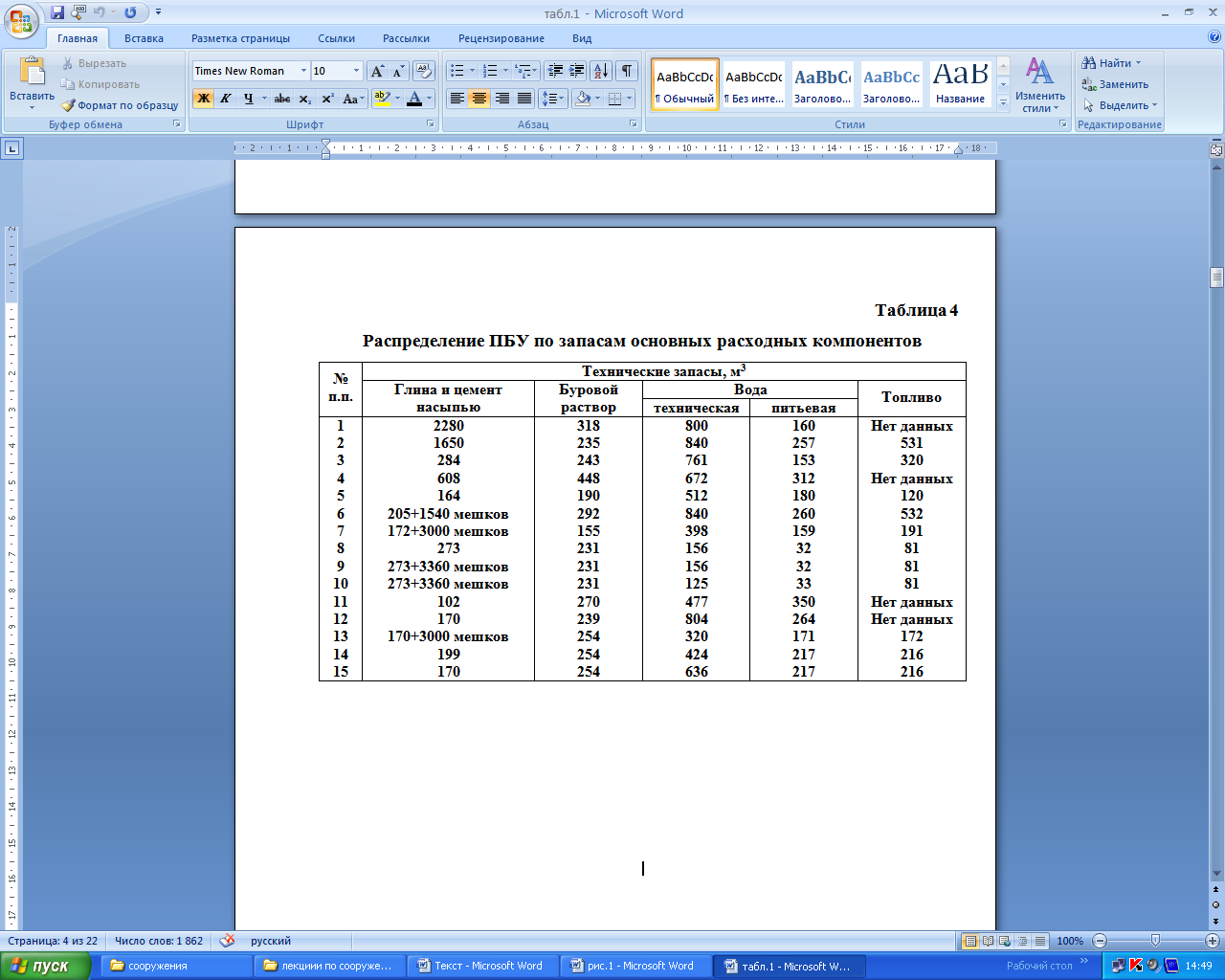Open the line spacing dropdown
This screenshot has height=980, width=1225.
[x=553, y=99]
